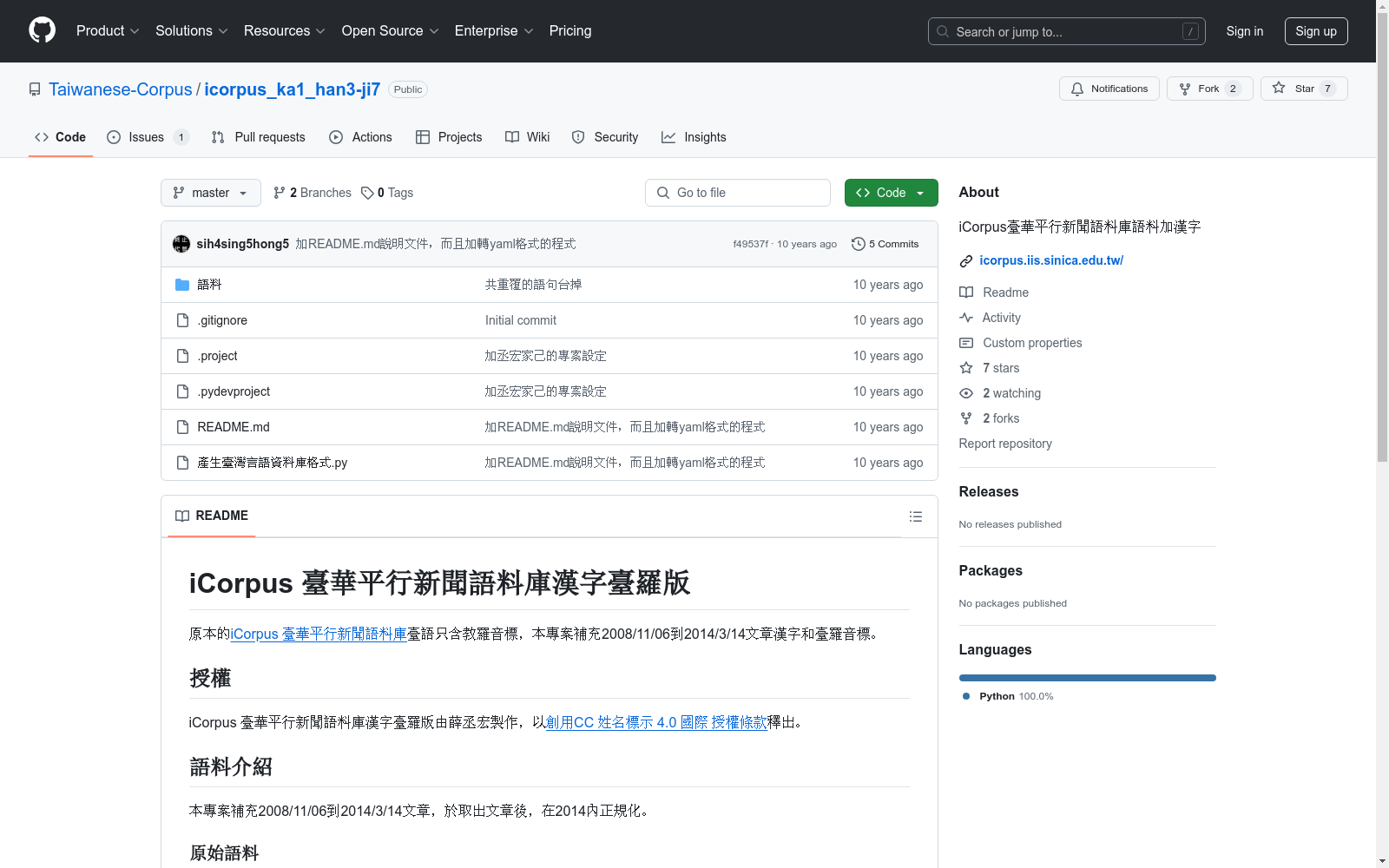Open iCorpus 臺華平行新聞語料庫 link in README
The image size is (1389, 868).
[x=319, y=634]
